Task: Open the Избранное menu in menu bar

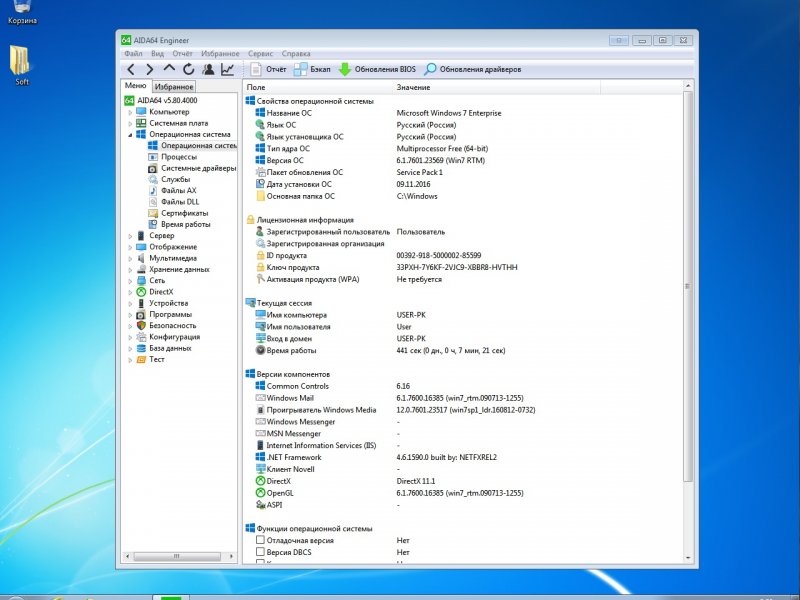Action: [x=220, y=54]
